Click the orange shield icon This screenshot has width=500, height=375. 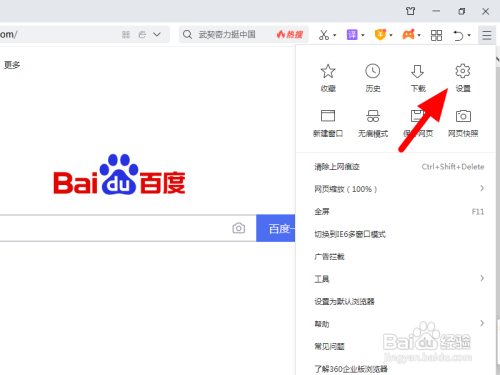tap(380, 35)
